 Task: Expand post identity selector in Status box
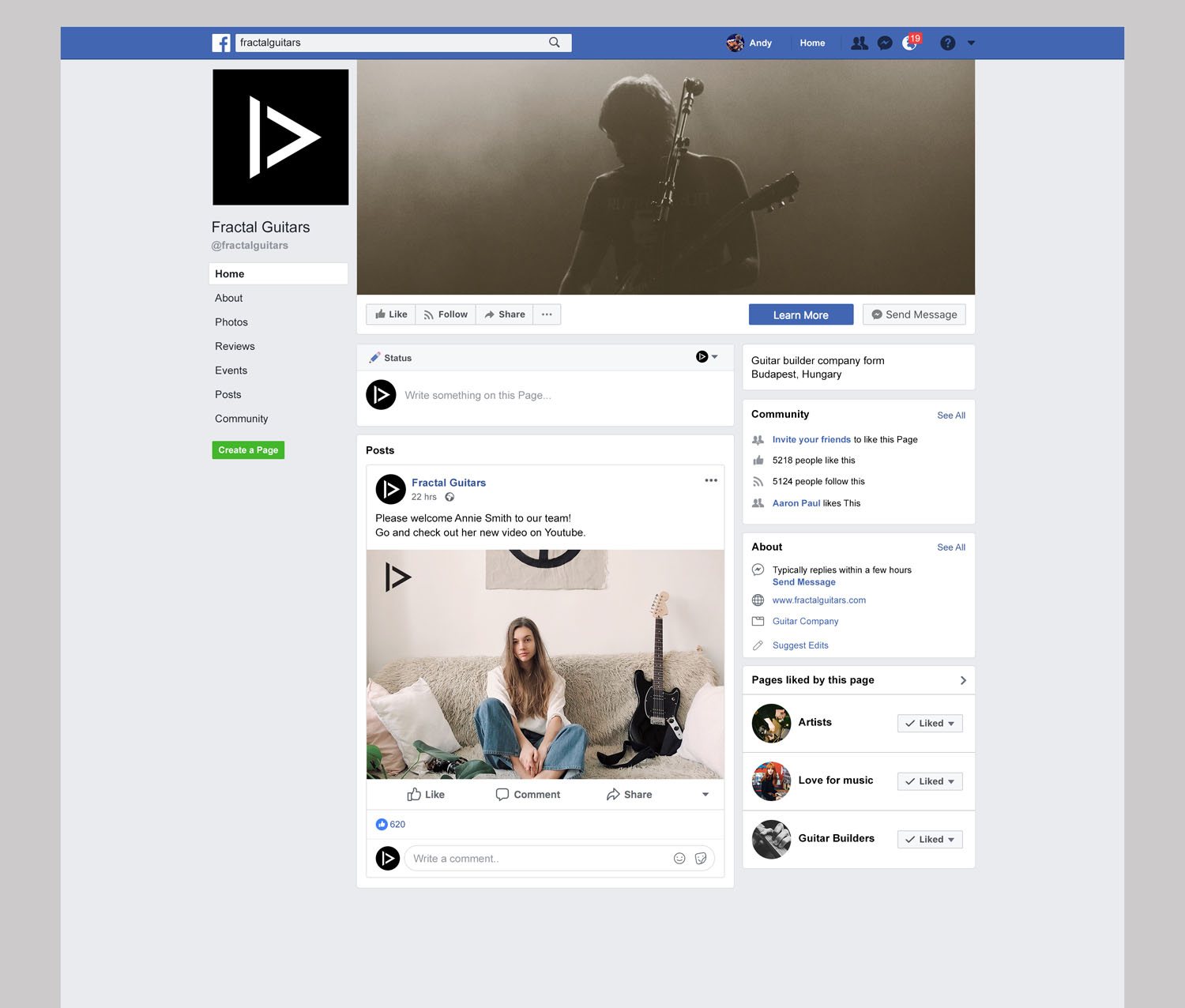point(707,357)
